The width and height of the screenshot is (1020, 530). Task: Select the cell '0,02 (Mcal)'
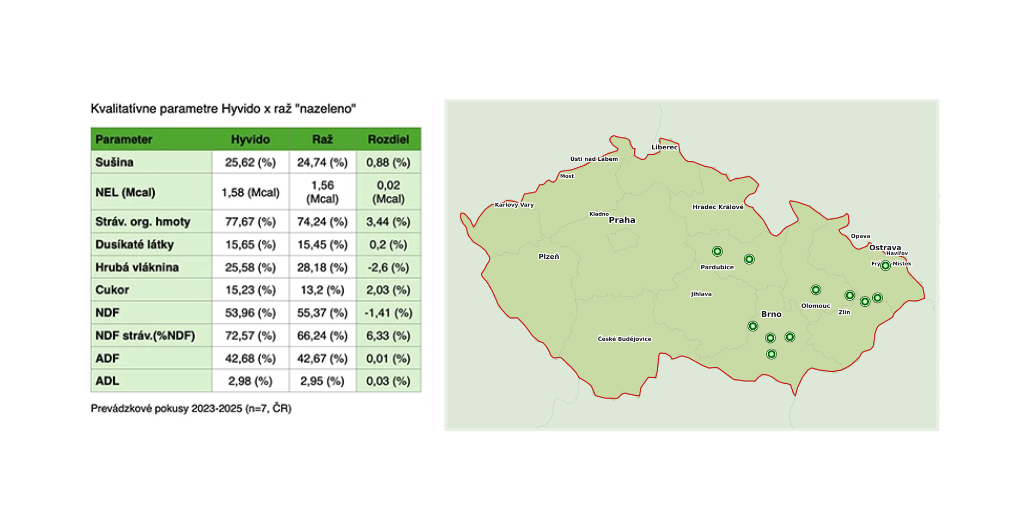tap(388, 192)
